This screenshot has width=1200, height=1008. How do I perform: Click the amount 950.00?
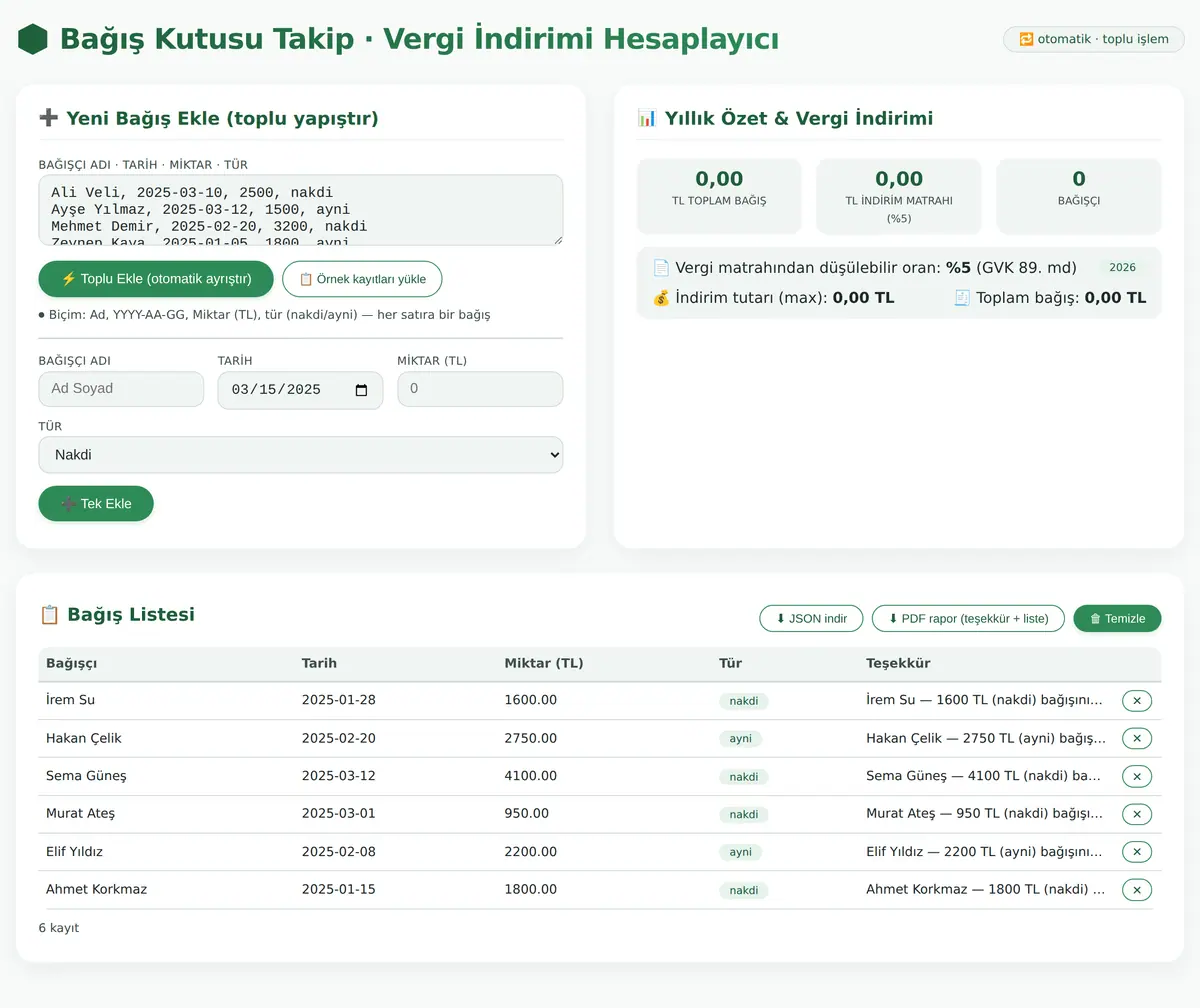(x=527, y=814)
